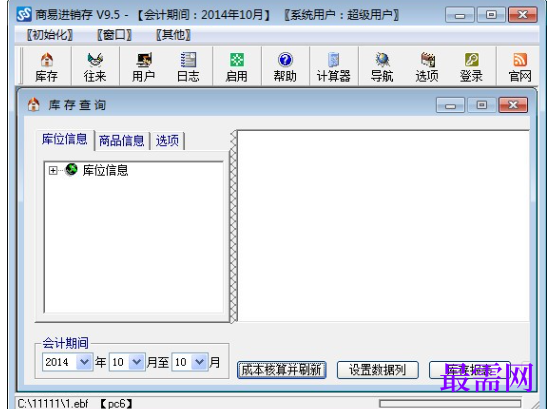Image resolution: width=552 pixels, height=409 pixels.
Task: Open the 官网 official site RSS icon
Action: 520,67
